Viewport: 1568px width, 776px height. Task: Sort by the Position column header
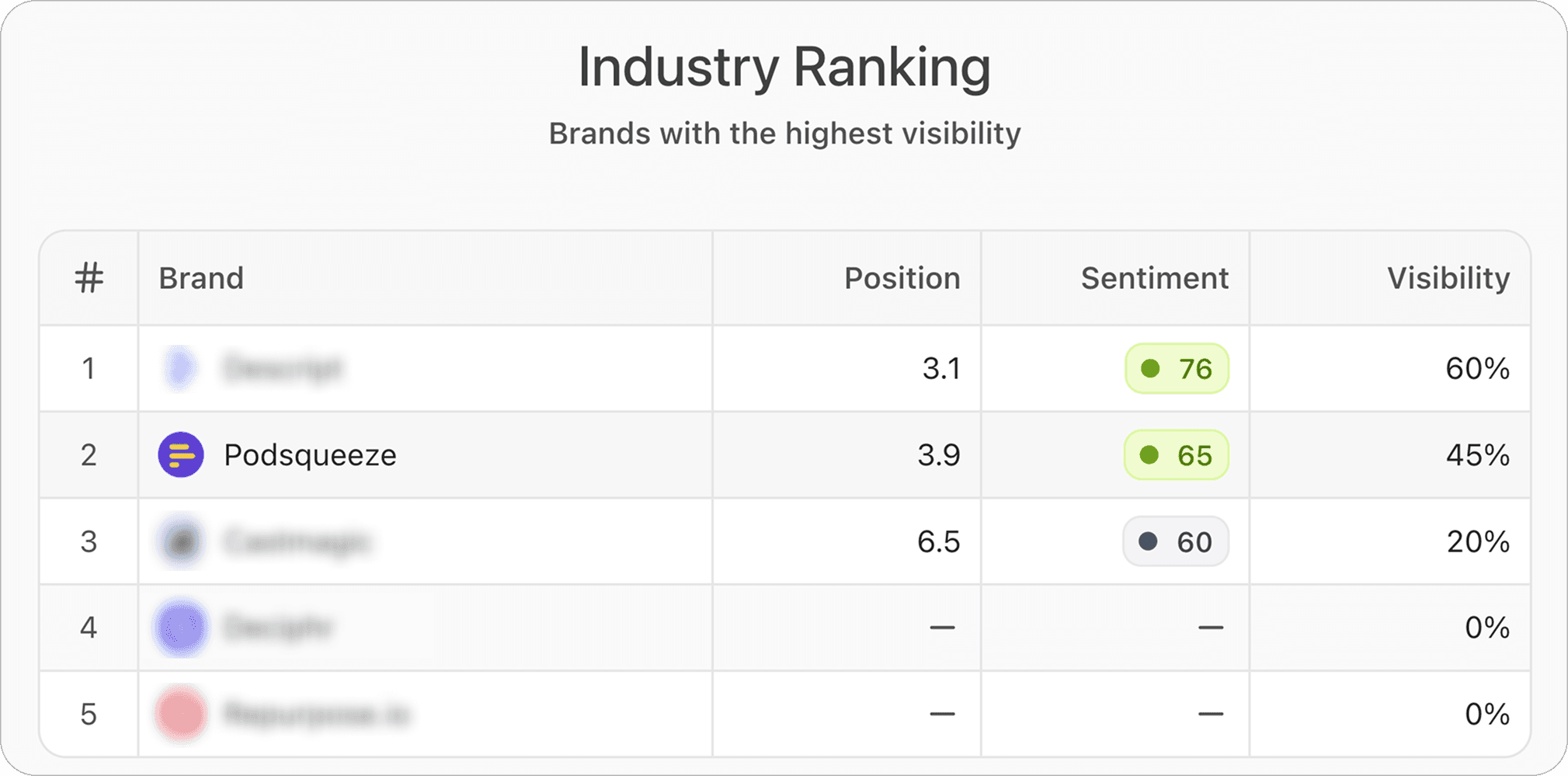pyautogui.click(x=902, y=277)
